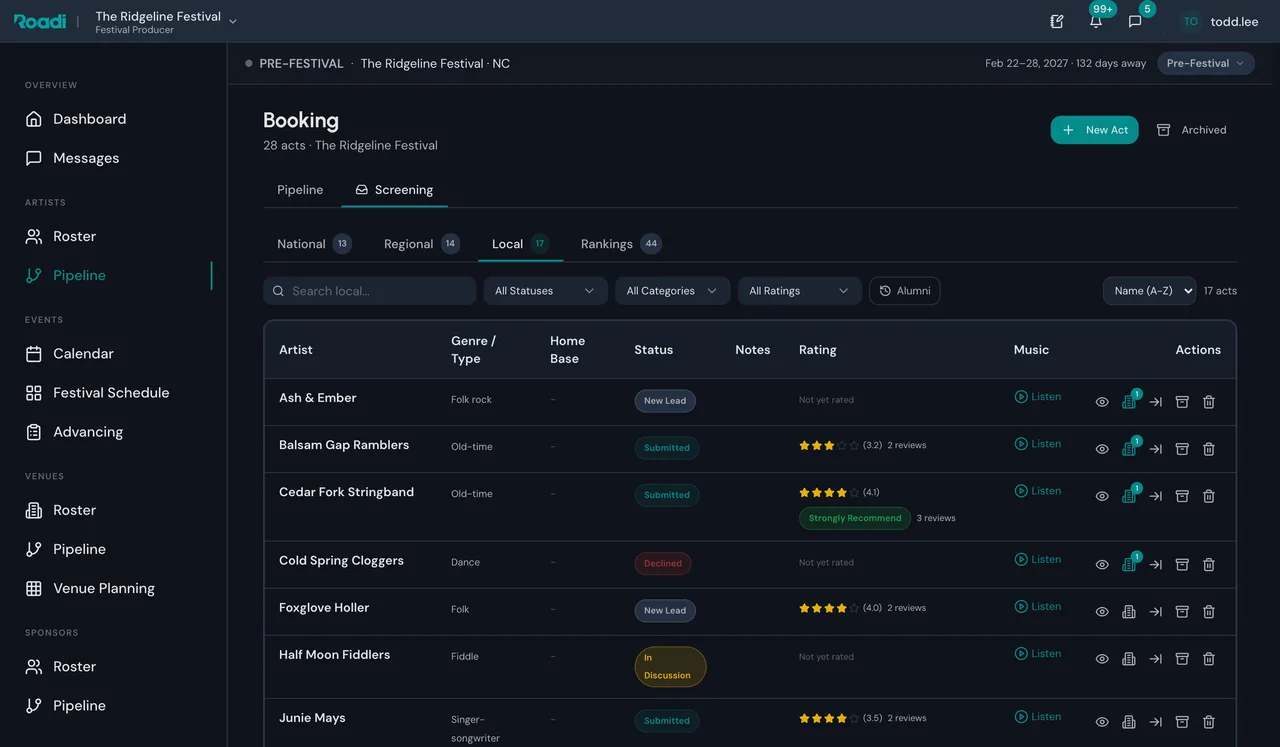
Task: Expand The Ridgeline Festival organization switcher
Action: (x=166, y=22)
